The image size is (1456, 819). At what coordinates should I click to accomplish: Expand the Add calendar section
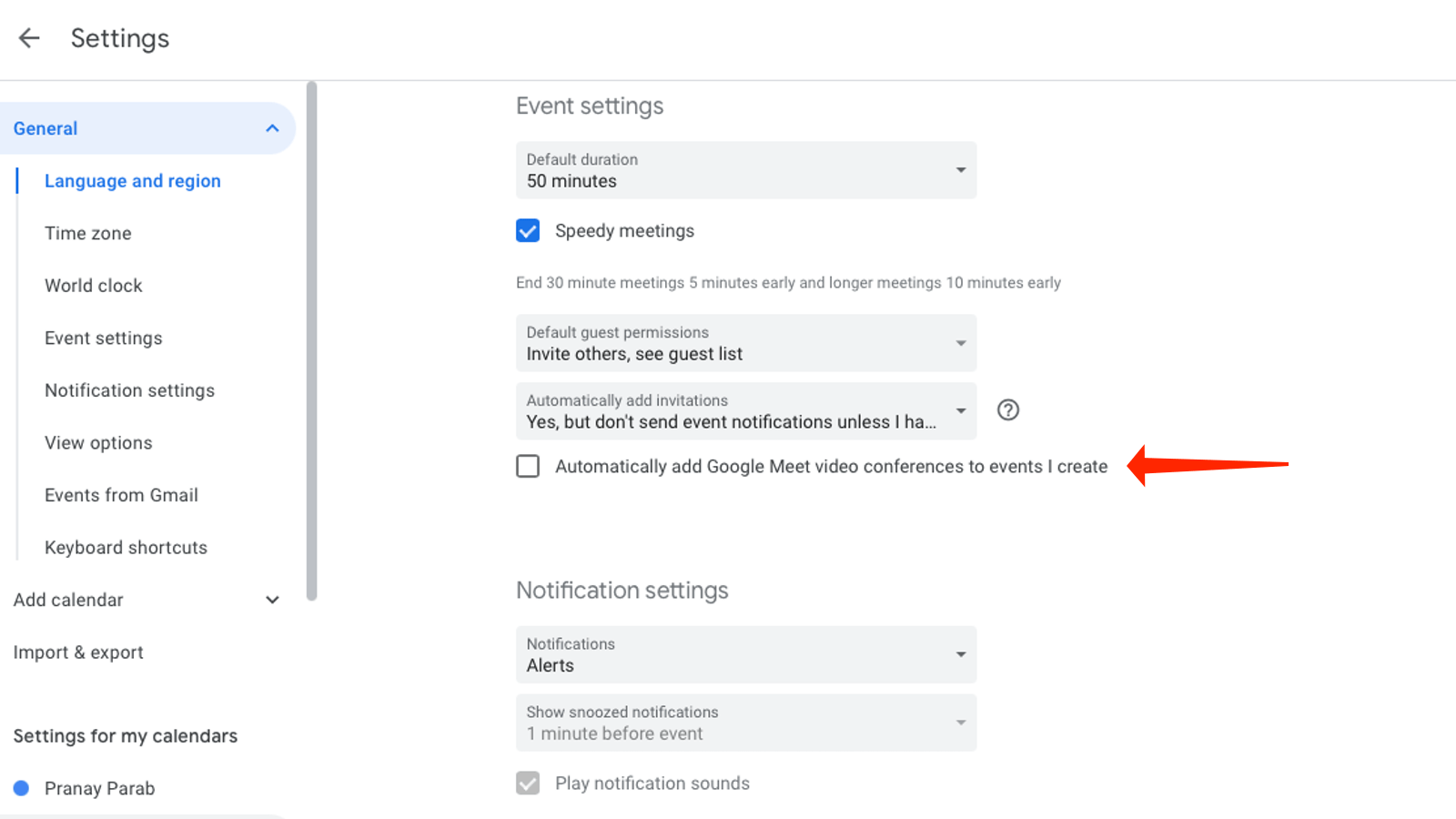(x=272, y=600)
